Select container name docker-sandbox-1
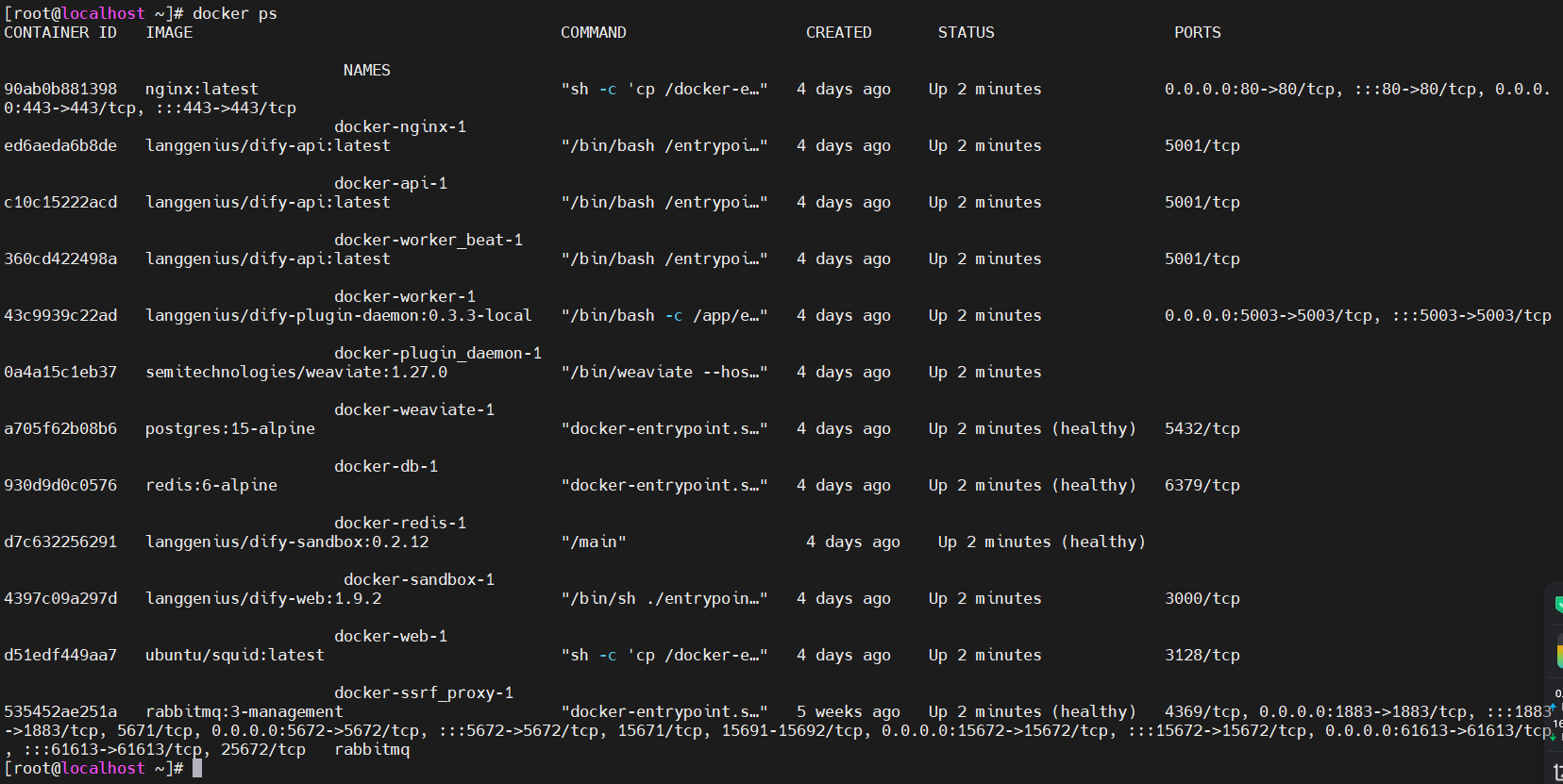 [419, 579]
